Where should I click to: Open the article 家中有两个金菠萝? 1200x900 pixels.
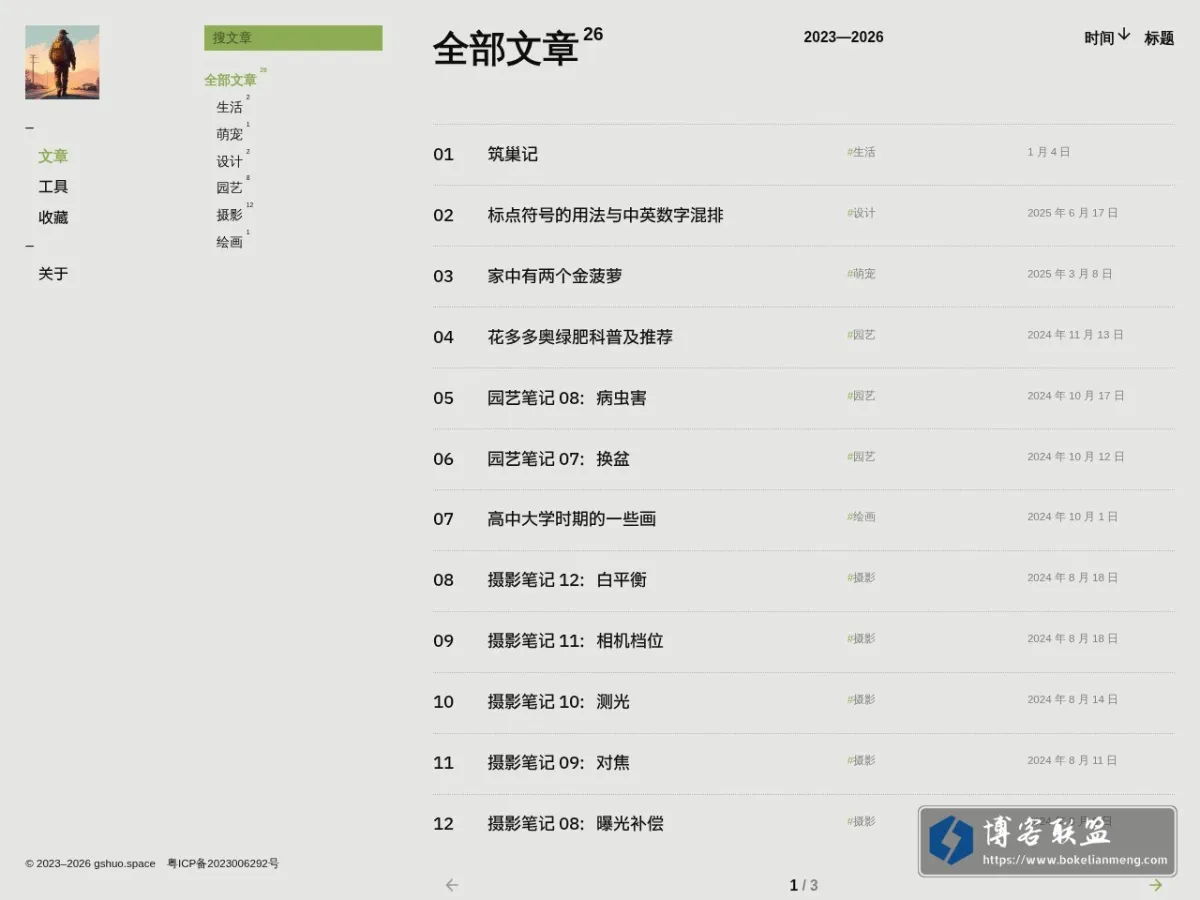tap(555, 276)
